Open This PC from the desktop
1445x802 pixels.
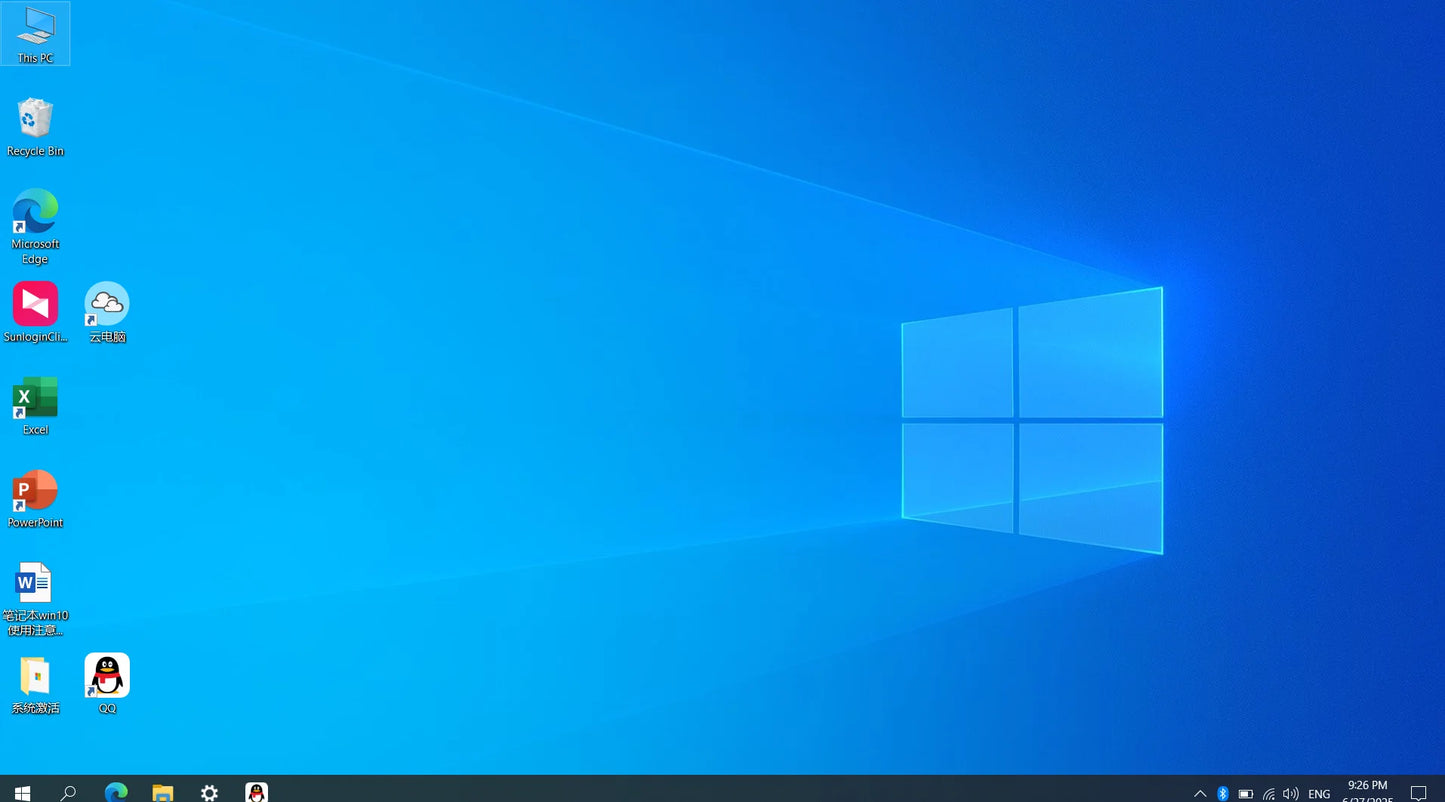click(x=35, y=33)
